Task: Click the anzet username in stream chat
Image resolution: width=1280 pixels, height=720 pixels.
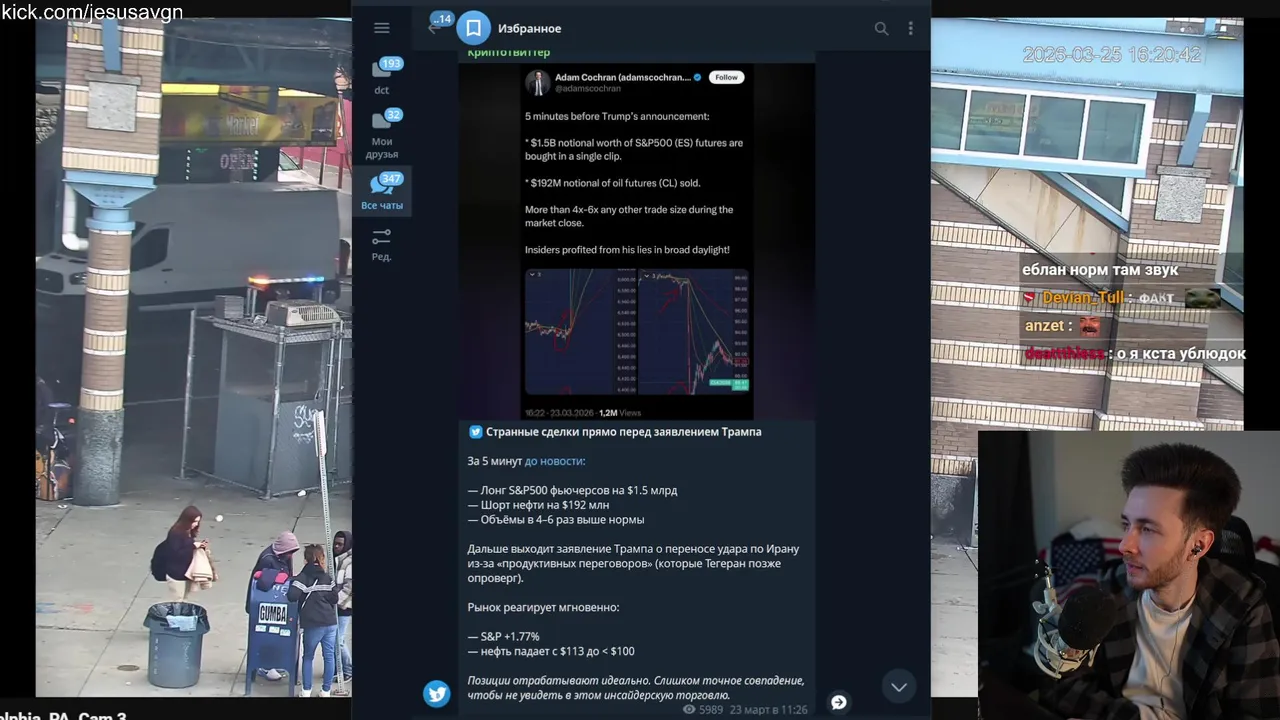Action: coord(1046,326)
